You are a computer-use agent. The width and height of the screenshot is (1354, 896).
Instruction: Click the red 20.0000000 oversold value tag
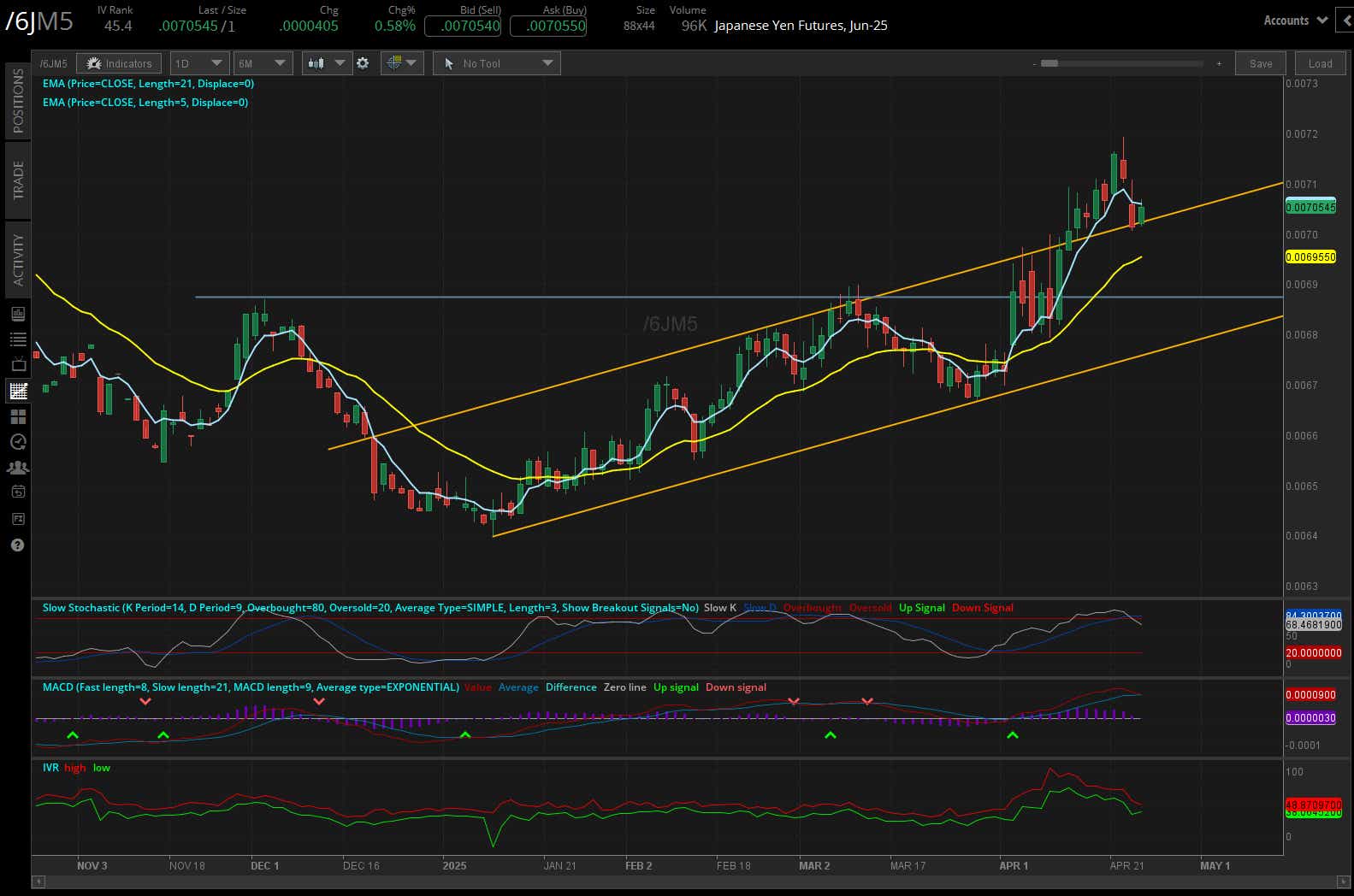click(1314, 653)
